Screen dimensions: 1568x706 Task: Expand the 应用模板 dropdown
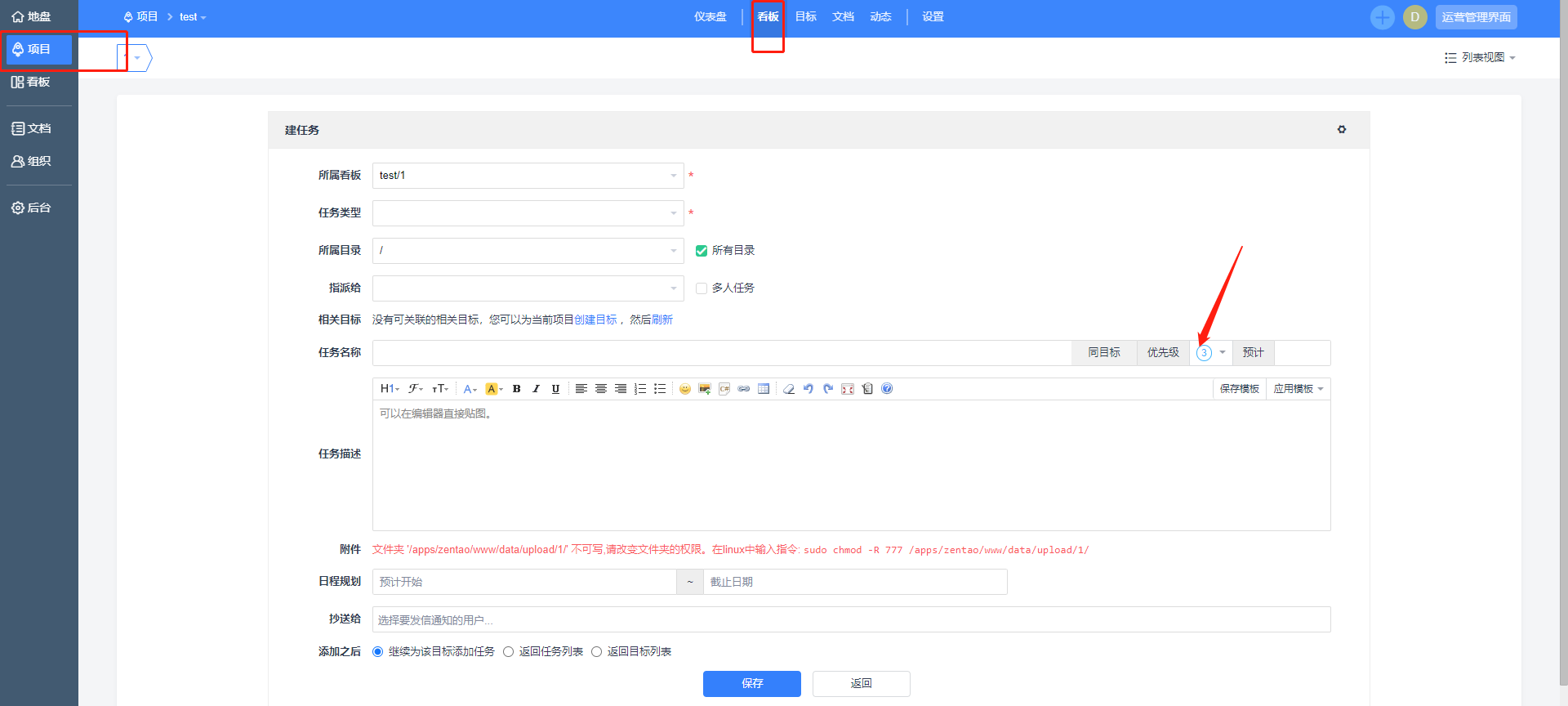(1298, 389)
